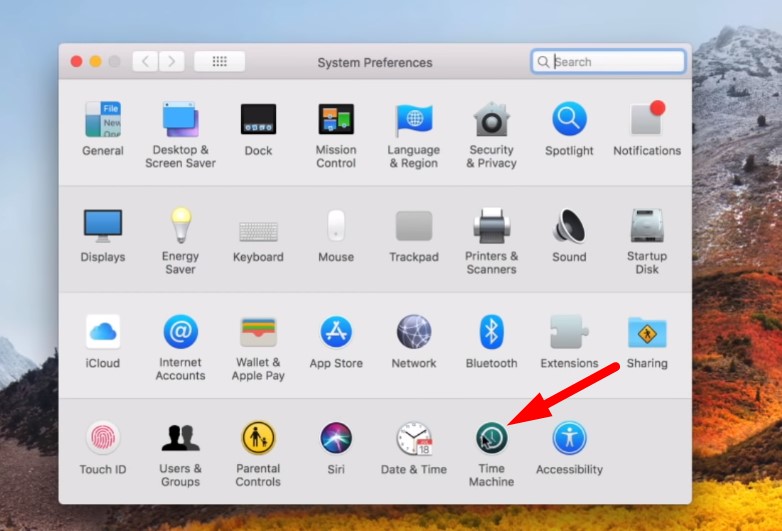Open Mission Control settings

(336, 120)
